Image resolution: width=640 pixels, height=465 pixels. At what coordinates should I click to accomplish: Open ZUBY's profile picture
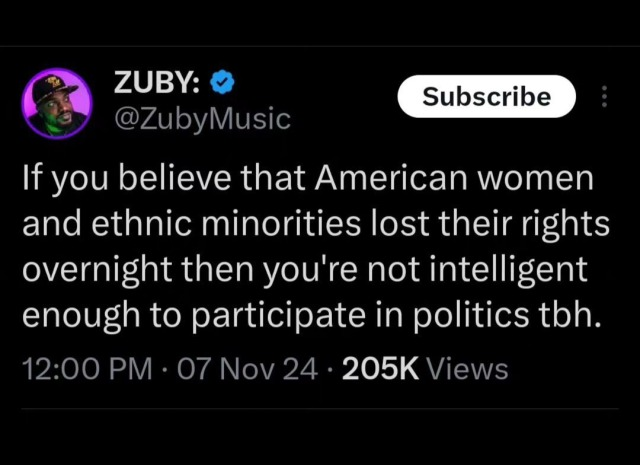(57, 103)
